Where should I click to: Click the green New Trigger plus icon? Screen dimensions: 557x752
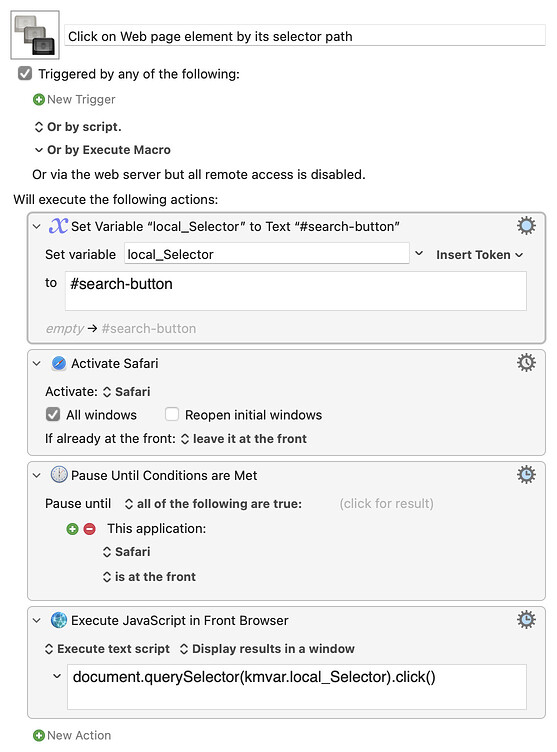coord(38,99)
